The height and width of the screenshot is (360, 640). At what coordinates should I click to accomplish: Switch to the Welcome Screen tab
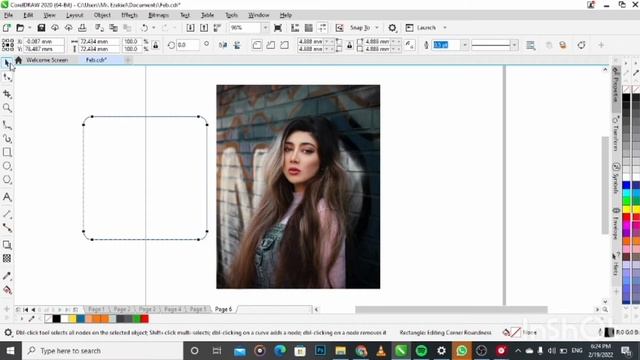click(47, 60)
